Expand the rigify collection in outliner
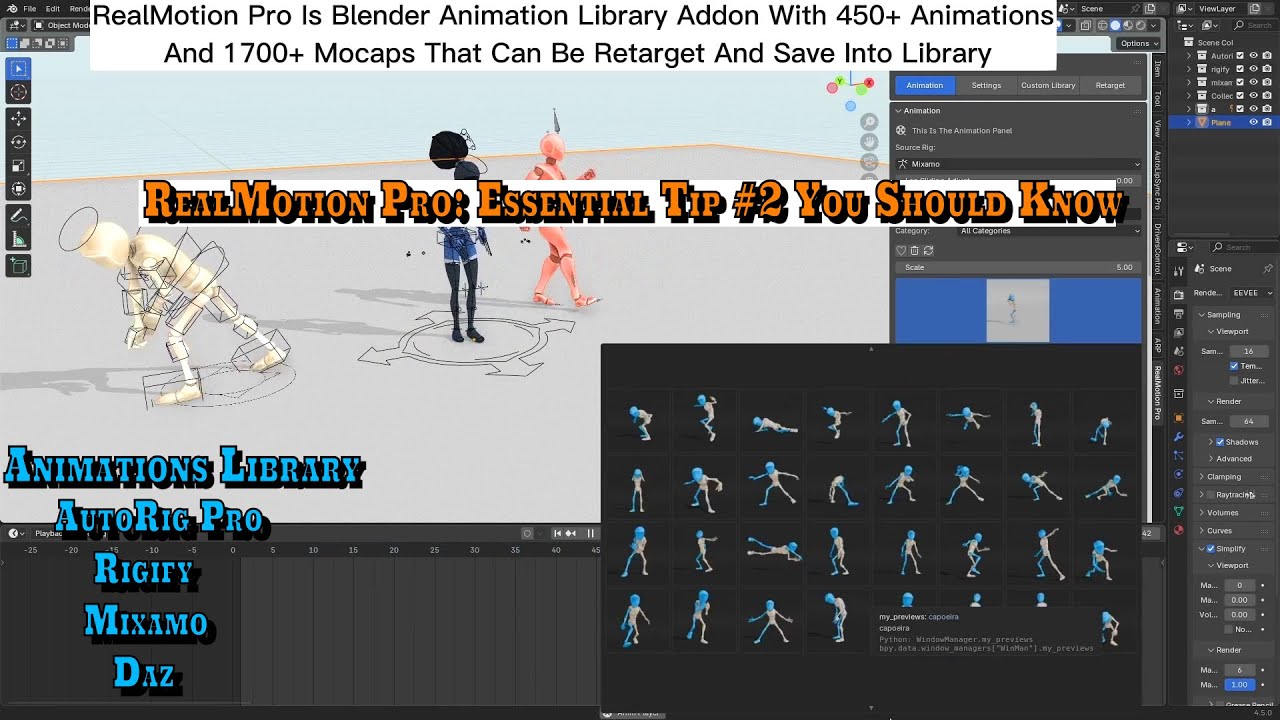This screenshot has height=720, width=1280. [1189, 69]
